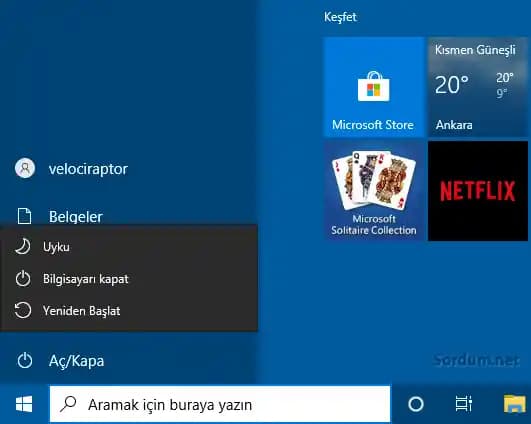Open the velociraptor account name
The width and height of the screenshot is (531, 424).
click(x=88, y=169)
